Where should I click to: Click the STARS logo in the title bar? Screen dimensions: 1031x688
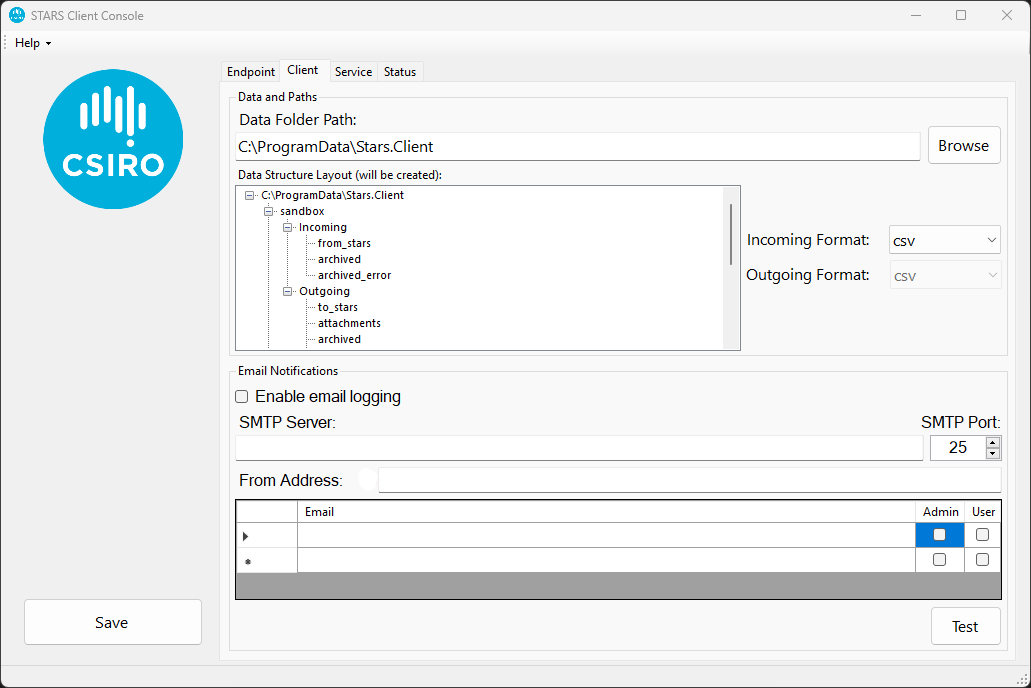(x=16, y=15)
